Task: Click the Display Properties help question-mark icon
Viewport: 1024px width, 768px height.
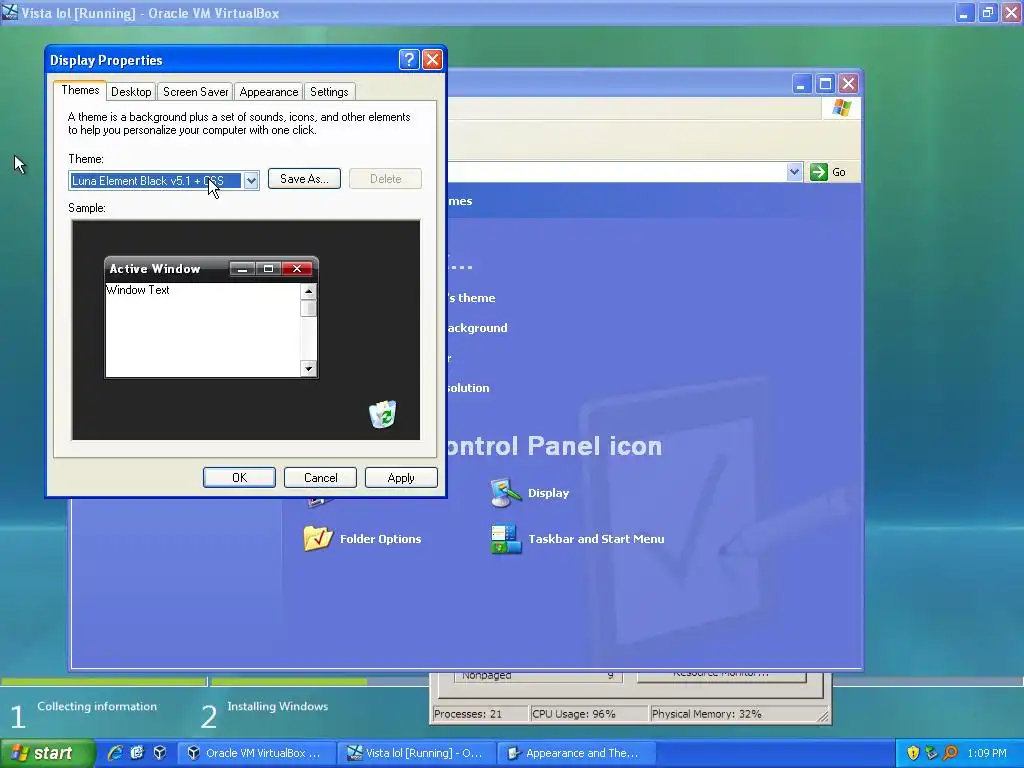Action: point(409,60)
